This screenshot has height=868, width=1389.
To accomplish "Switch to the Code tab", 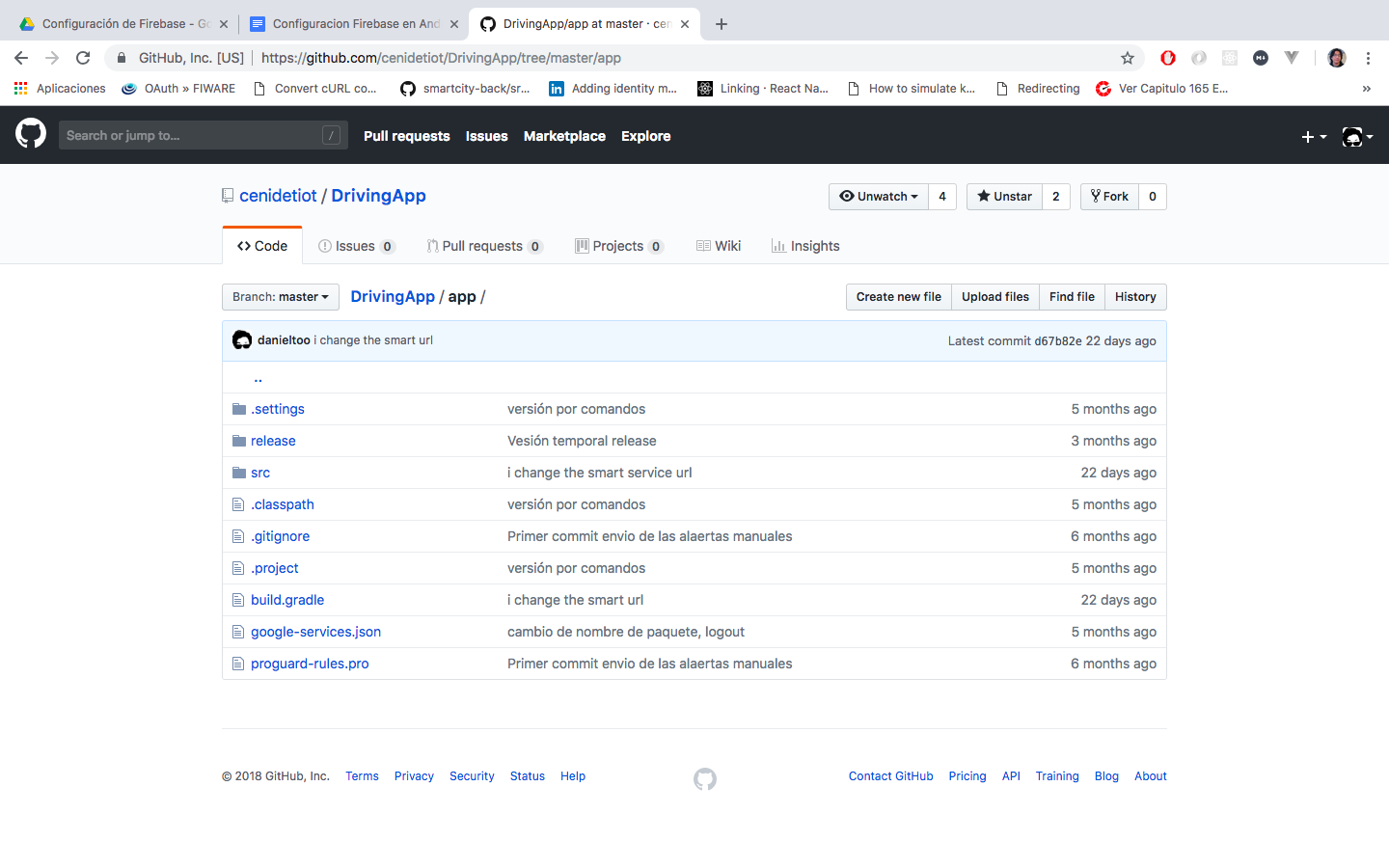I will pyautogui.click(x=262, y=246).
